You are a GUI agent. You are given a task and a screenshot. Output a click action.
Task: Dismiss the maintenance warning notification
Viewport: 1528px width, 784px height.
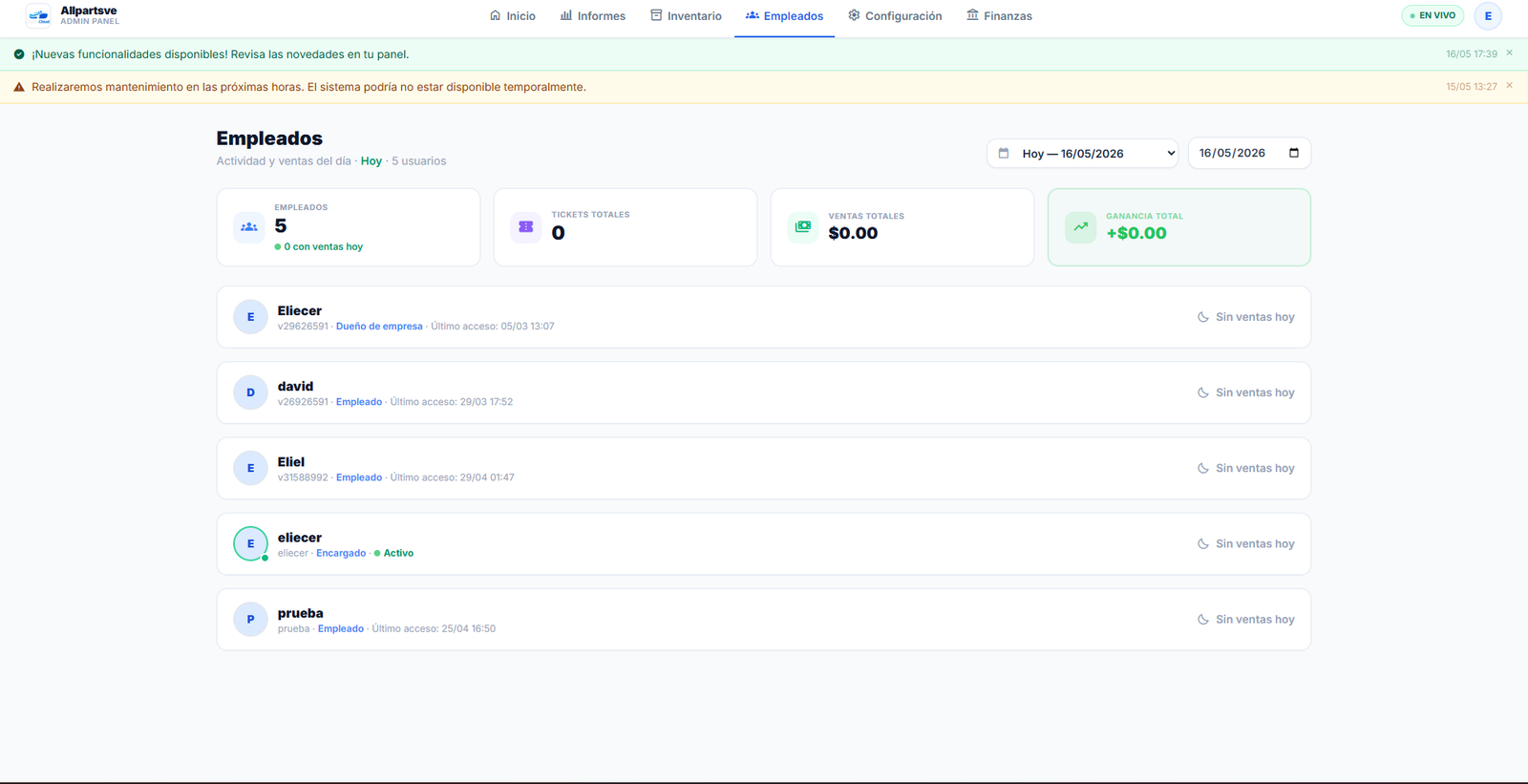1510,86
